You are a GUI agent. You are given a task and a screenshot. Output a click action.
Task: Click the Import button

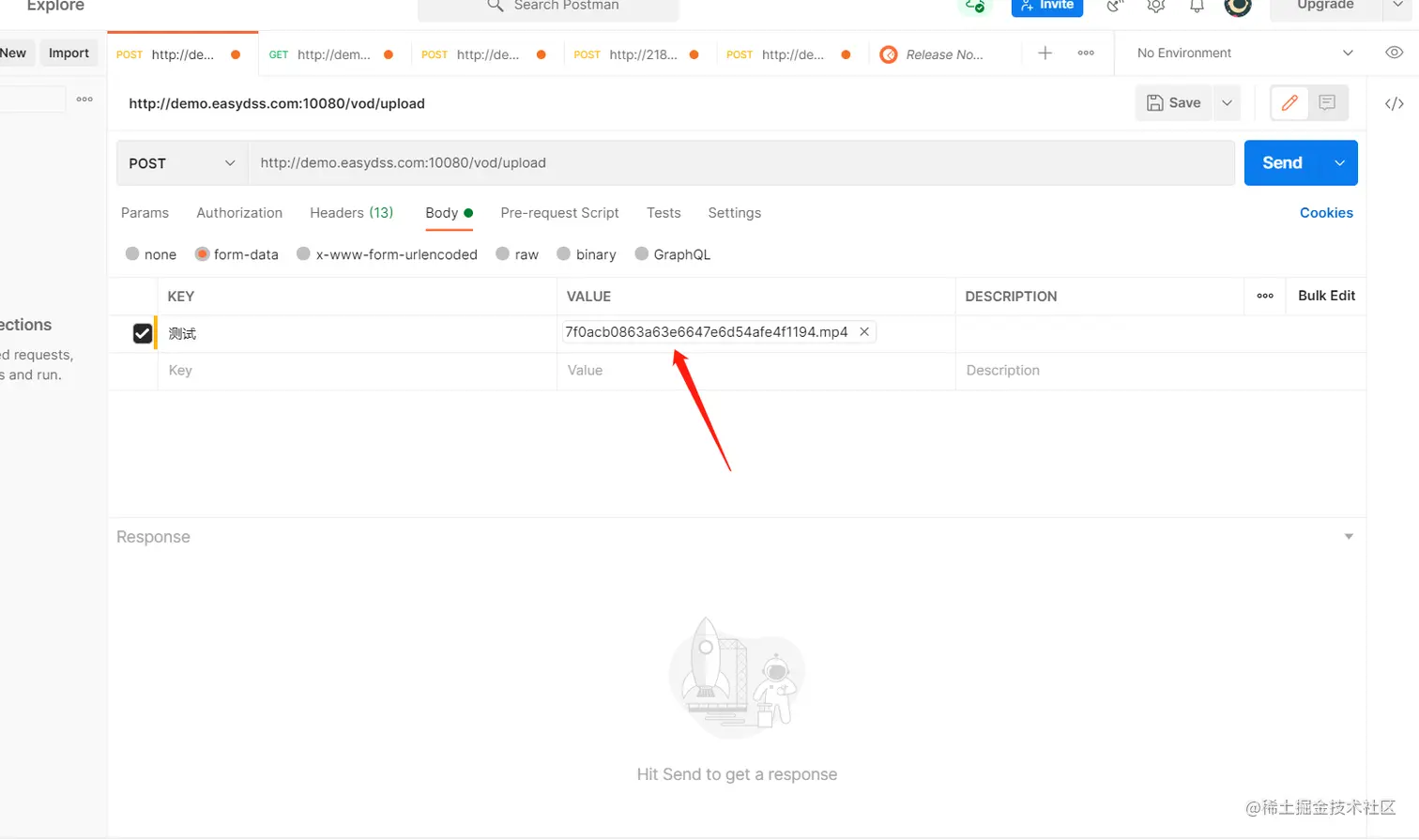(x=69, y=53)
